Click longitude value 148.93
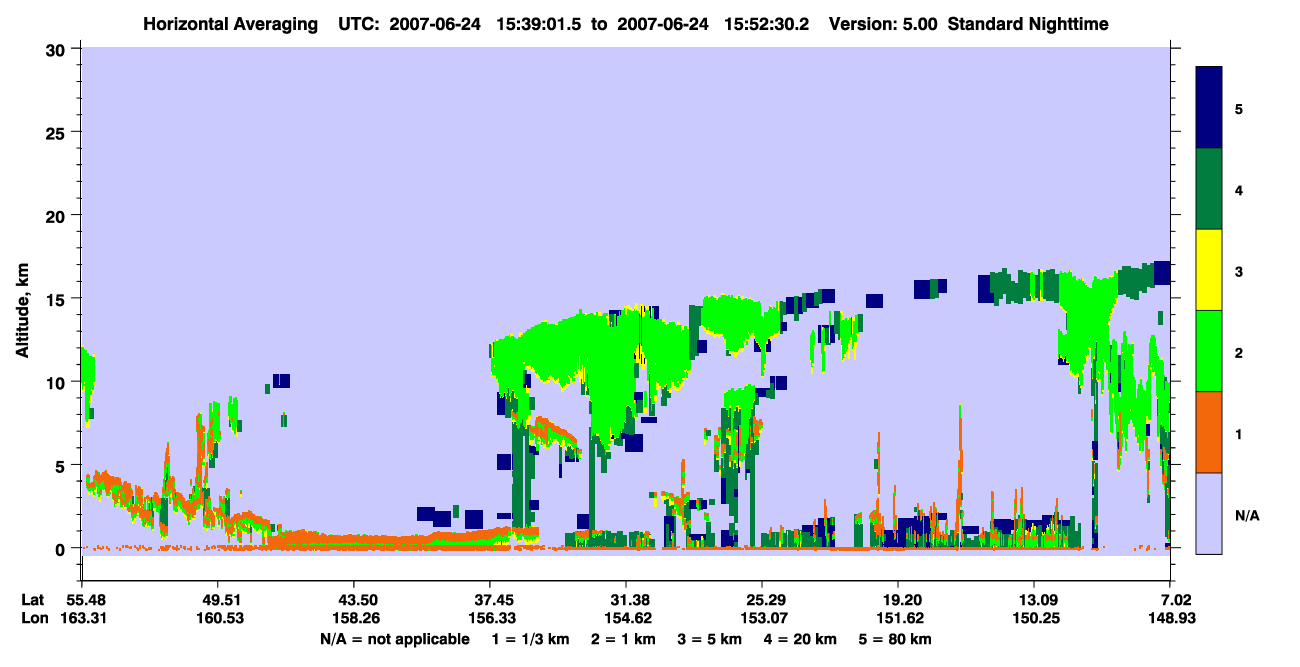The image size is (1300, 667). 1170,618
